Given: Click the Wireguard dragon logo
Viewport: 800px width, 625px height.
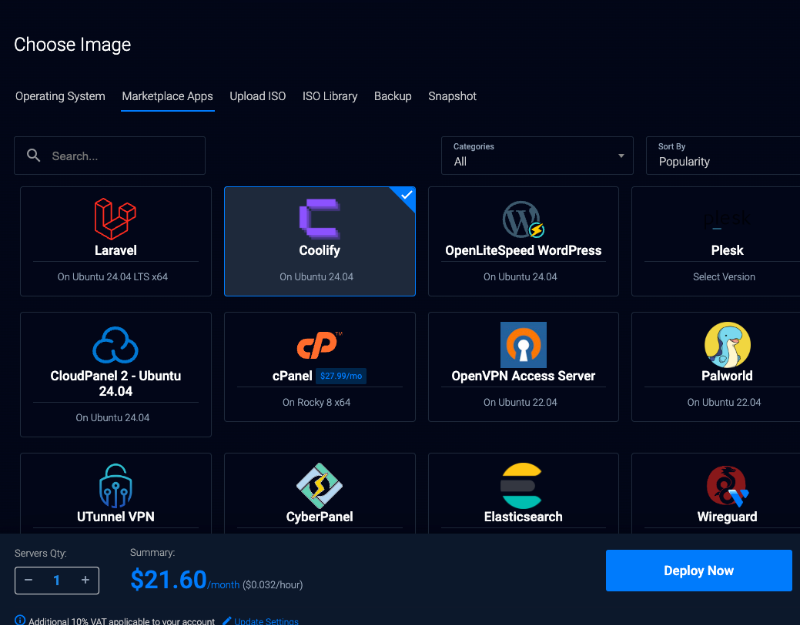Looking at the screenshot, I should (x=727, y=486).
